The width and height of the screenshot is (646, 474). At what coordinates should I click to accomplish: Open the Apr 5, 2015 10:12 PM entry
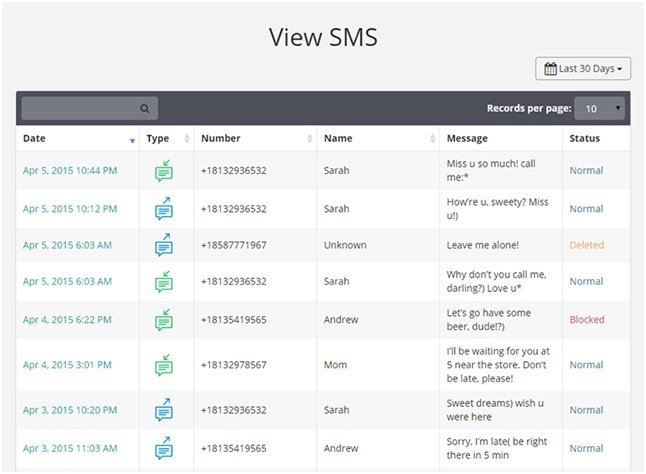(x=70, y=209)
